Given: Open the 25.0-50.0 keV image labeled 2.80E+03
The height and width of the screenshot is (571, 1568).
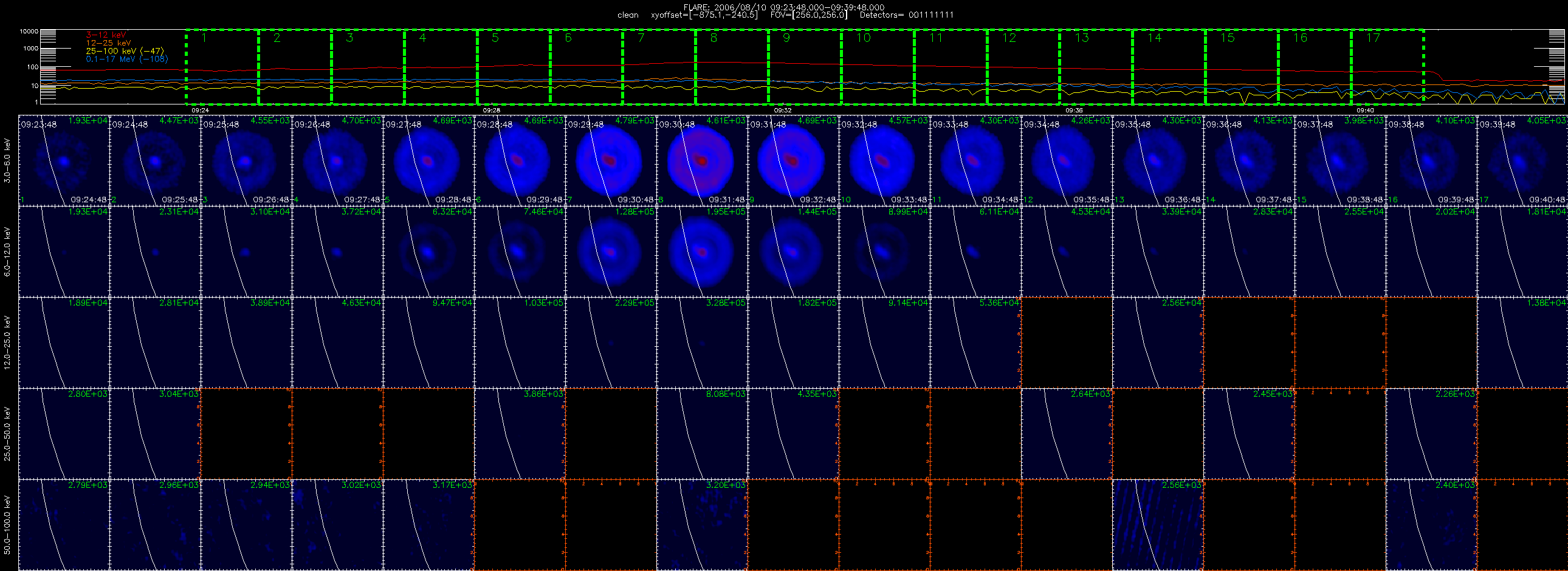Looking at the screenshot, I should [x=64, y=434].
